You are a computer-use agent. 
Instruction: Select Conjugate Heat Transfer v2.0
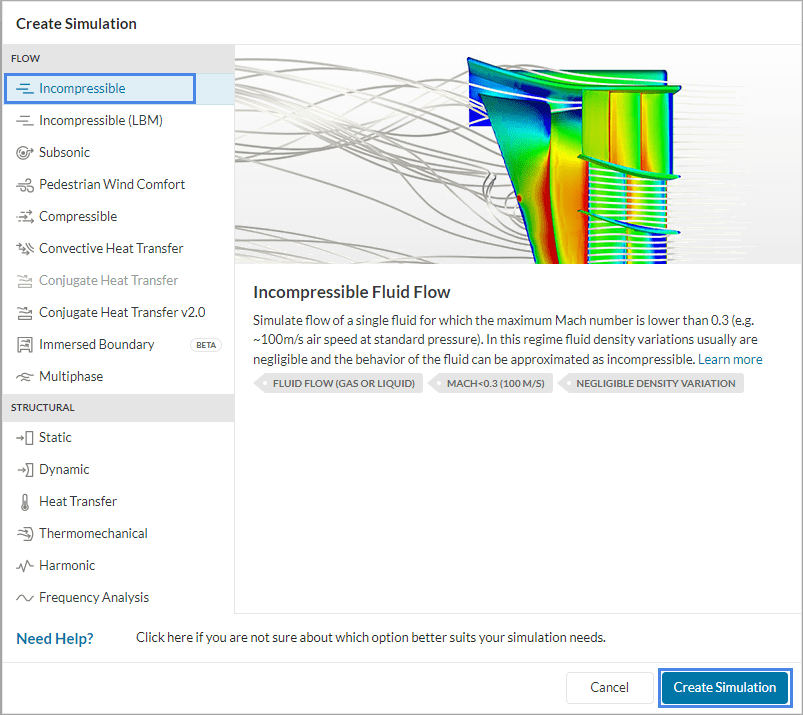click(121, 313)
